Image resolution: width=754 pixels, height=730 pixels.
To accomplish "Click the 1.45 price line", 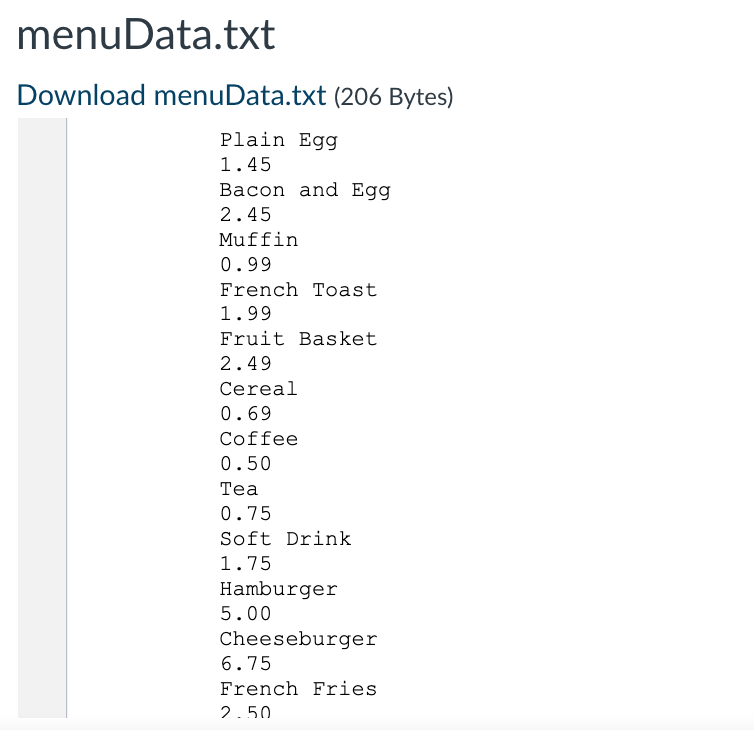I will point(246,164).
